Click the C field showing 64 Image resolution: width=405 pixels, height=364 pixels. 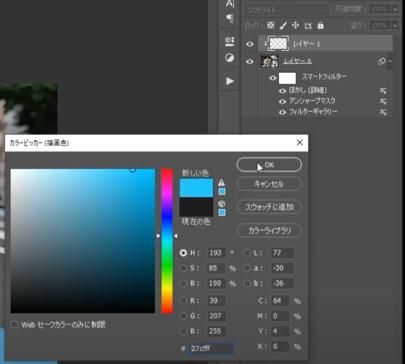pyautogui.click(x=280, y=301)
